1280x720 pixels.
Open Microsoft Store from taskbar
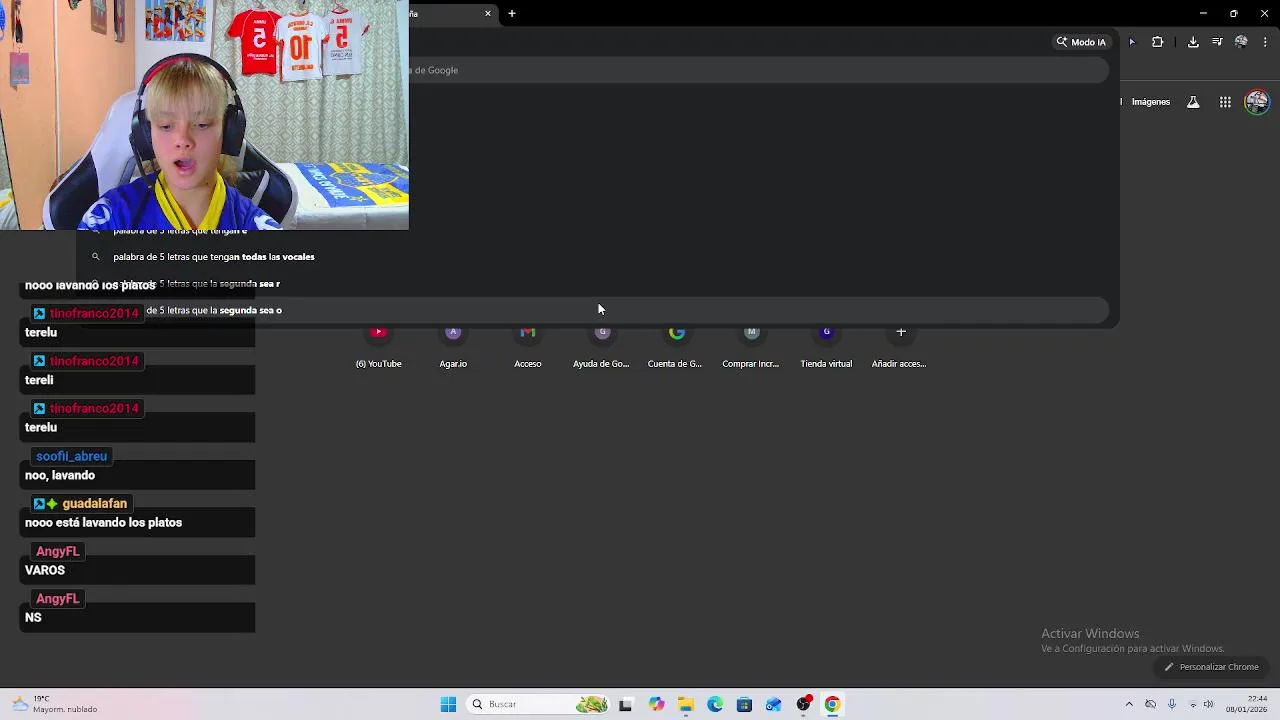[x=744, y=704]
